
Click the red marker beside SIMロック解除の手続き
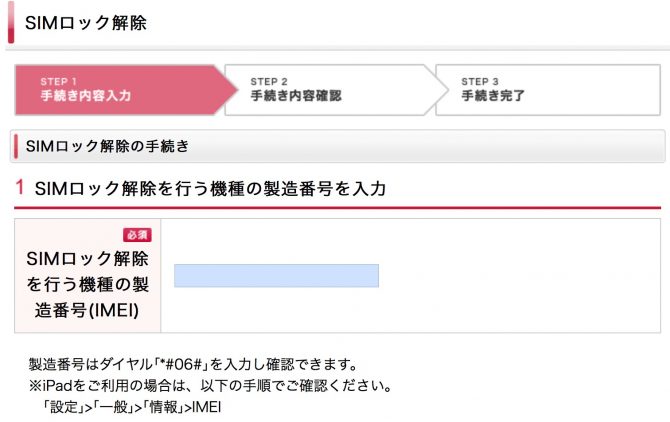(15, 146)
